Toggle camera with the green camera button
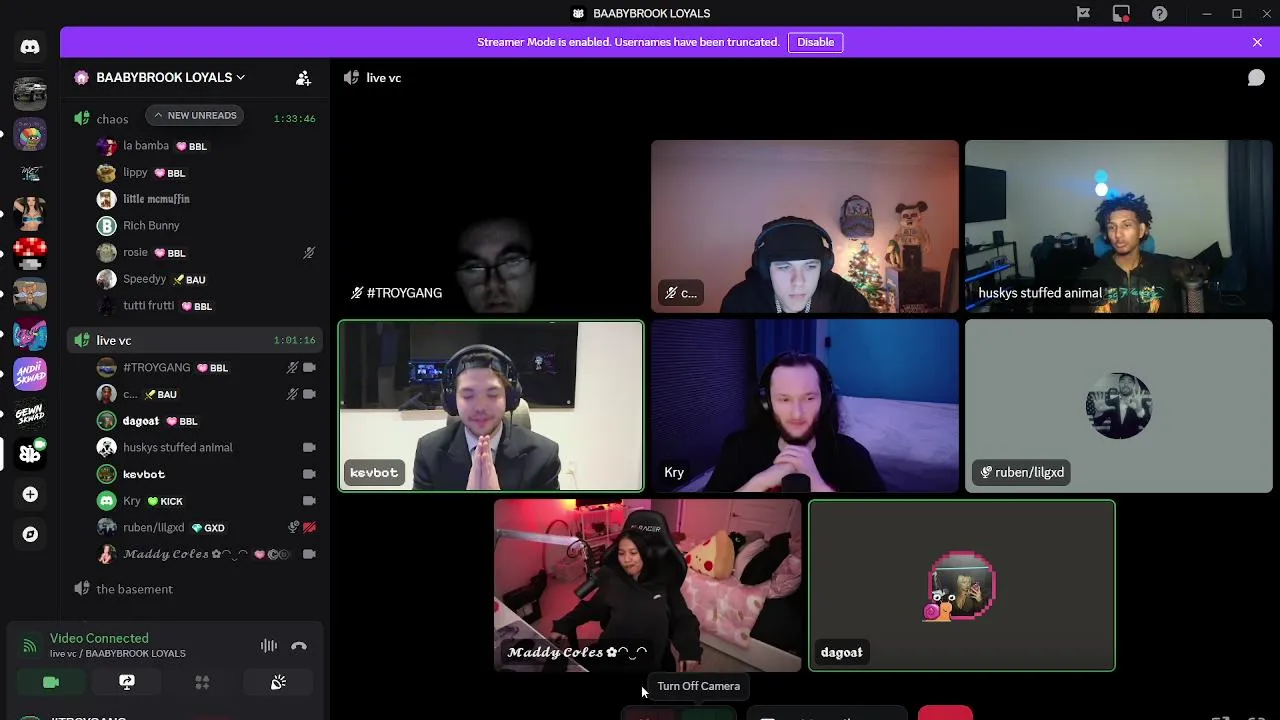 (x=51, y=682)
